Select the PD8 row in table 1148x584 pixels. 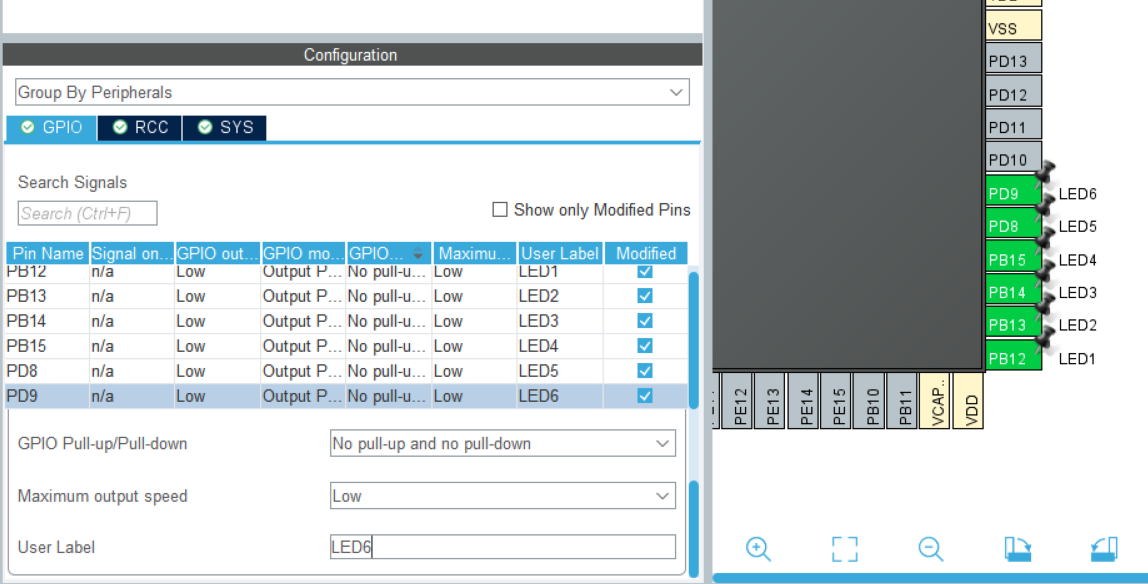coord(346,370)
